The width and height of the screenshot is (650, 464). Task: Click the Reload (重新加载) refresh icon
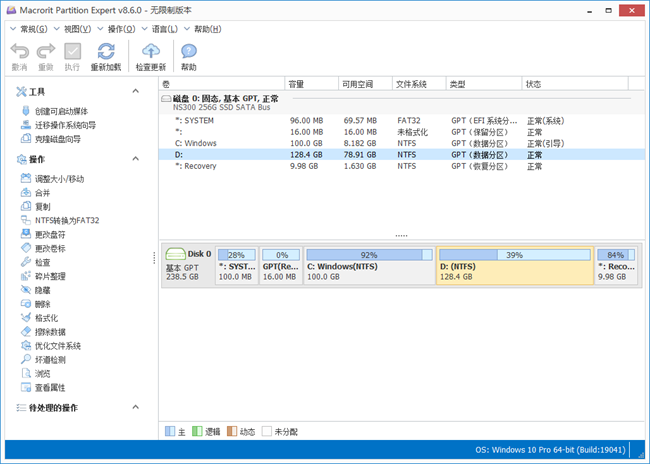tap(106, 51)
